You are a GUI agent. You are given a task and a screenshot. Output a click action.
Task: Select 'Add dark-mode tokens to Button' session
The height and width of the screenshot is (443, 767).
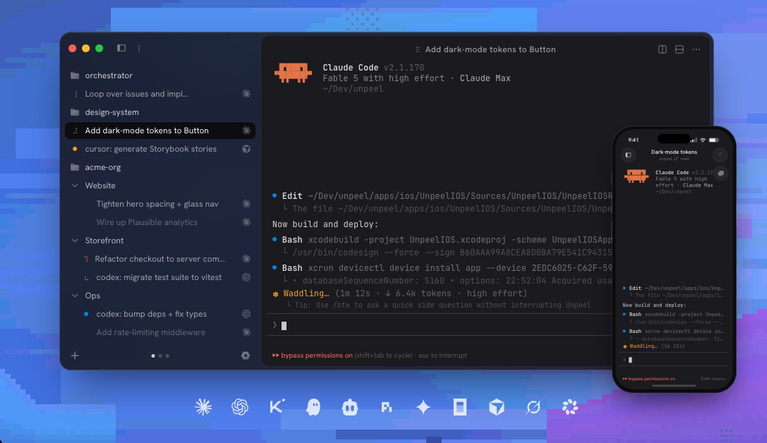pos(160,131)
